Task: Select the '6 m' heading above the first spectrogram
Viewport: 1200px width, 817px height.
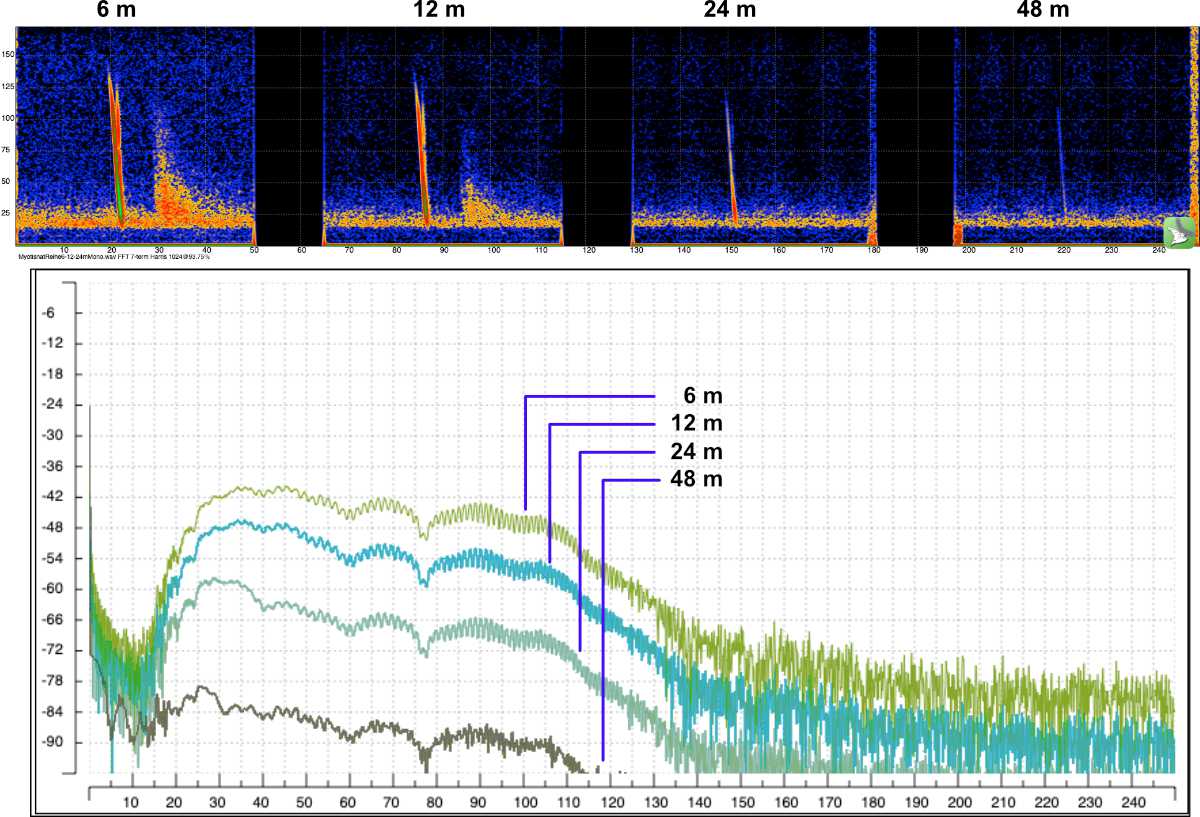Action: pyautogui.click(x=115, y=10)
